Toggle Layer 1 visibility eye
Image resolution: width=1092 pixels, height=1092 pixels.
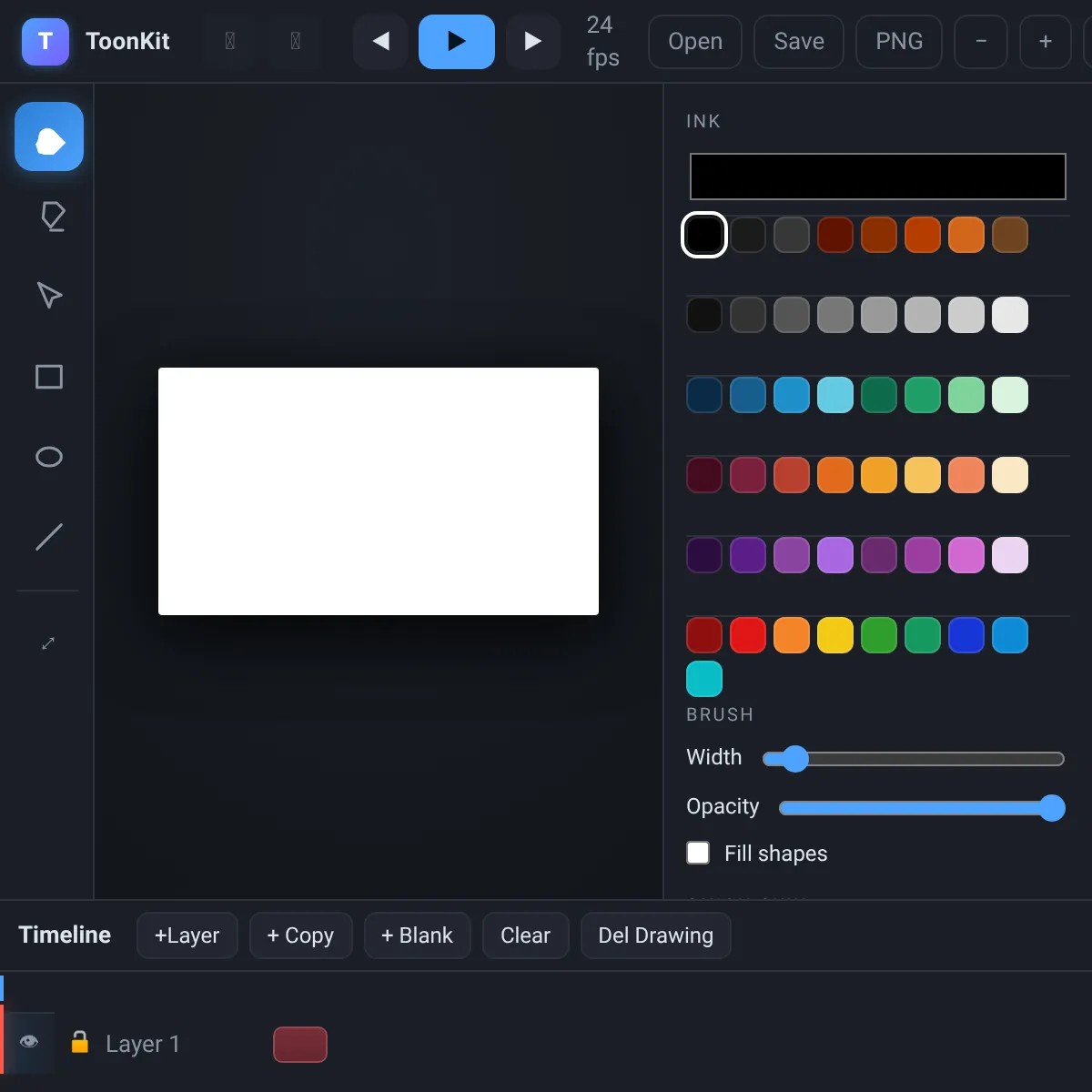click(x=29, y=1042)
